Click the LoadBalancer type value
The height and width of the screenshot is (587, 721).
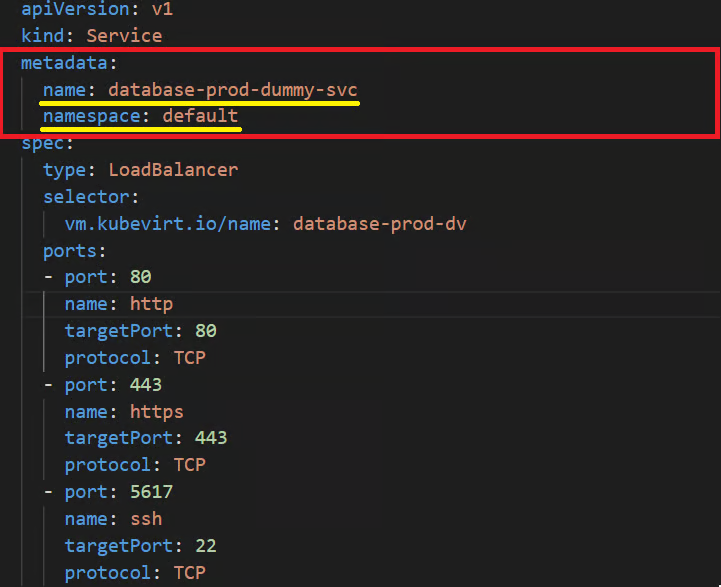pyautogui.click(x=173, y=170)
